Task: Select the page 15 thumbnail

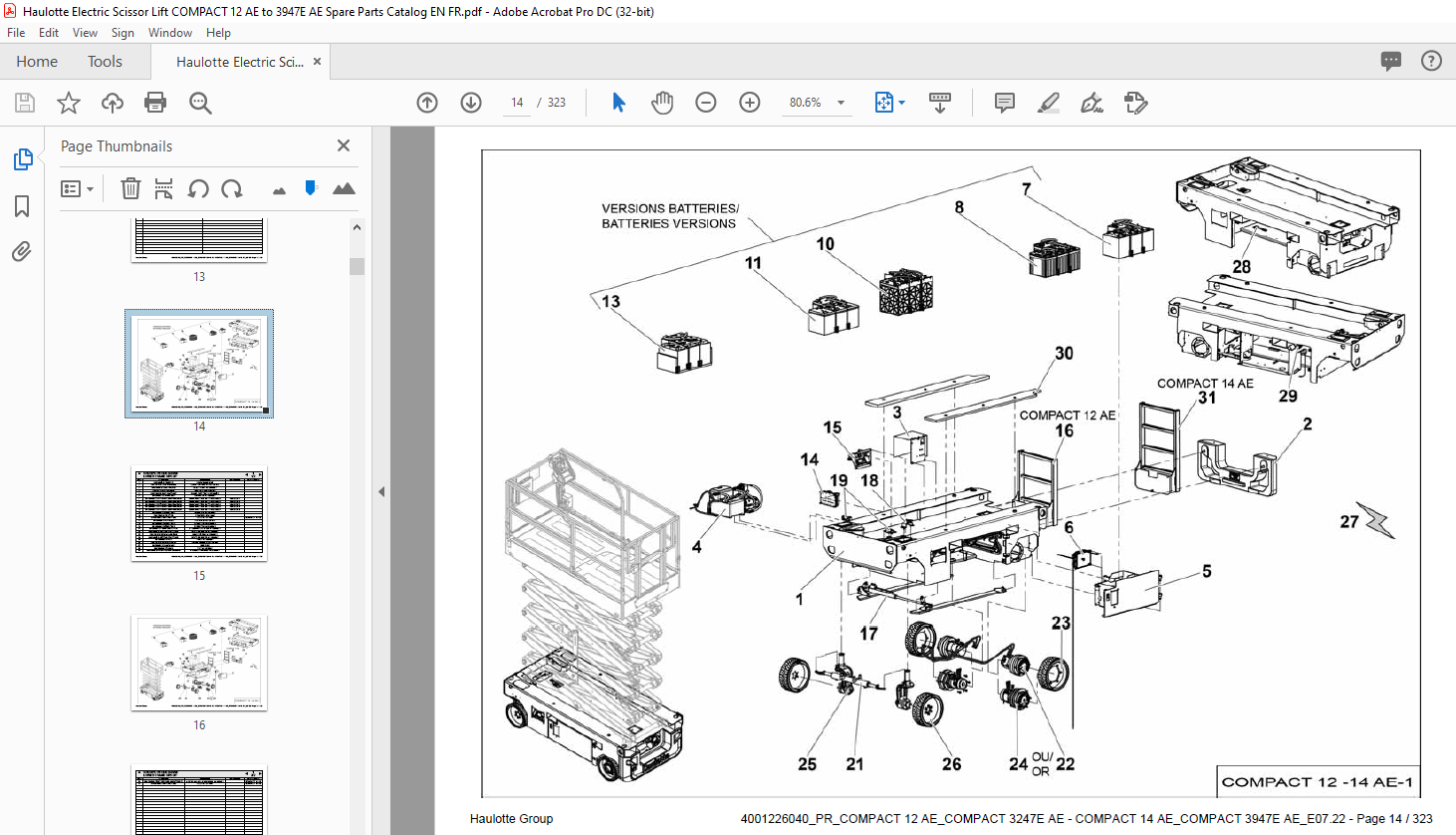Action: pyautogui.click(x=199, y=514)
